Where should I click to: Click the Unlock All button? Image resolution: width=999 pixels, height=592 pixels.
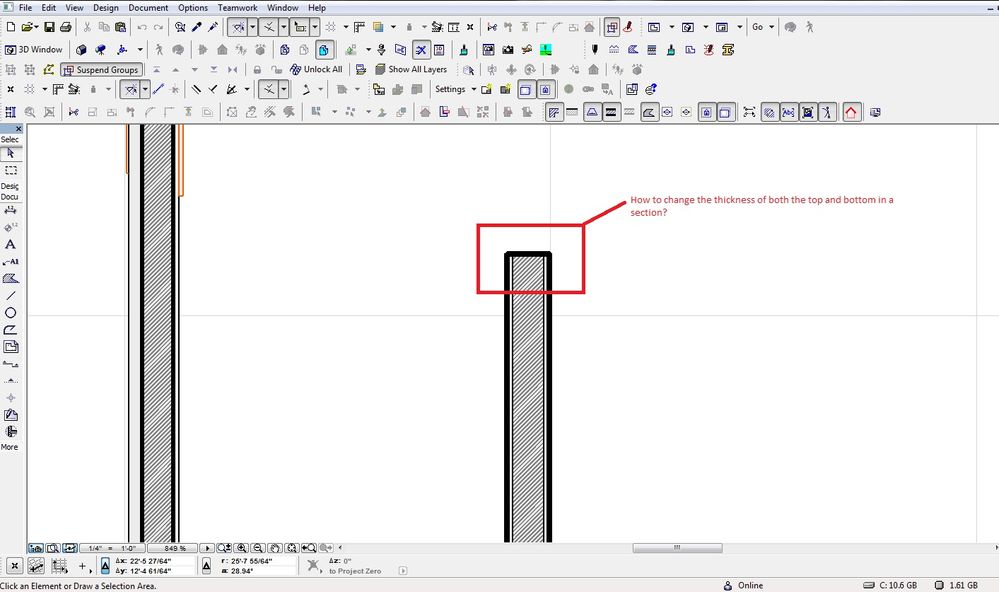(x=316, y=69)
